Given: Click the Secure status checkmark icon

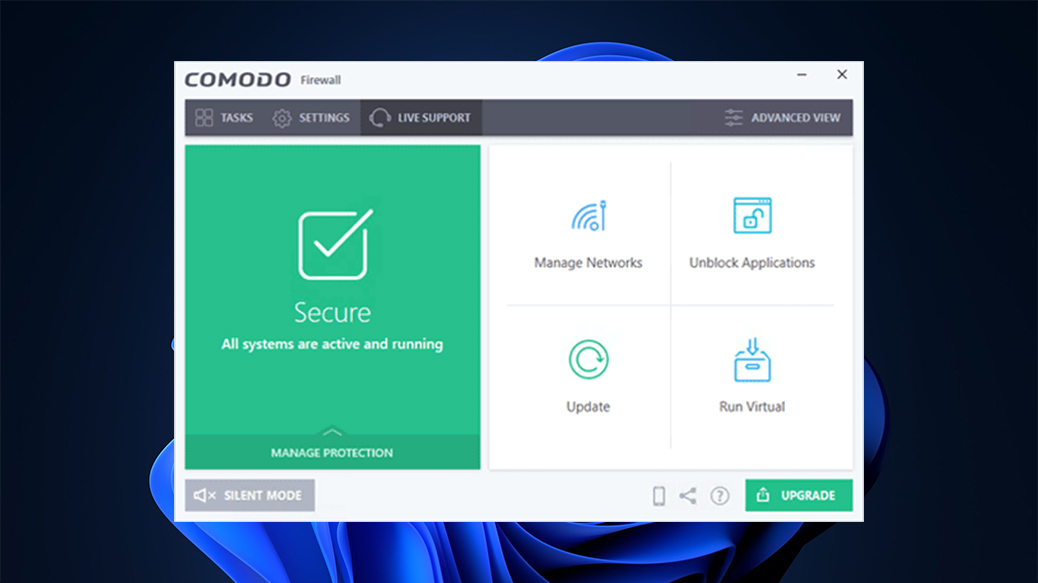Looking at the screenshot, I should tap(335, 244).
